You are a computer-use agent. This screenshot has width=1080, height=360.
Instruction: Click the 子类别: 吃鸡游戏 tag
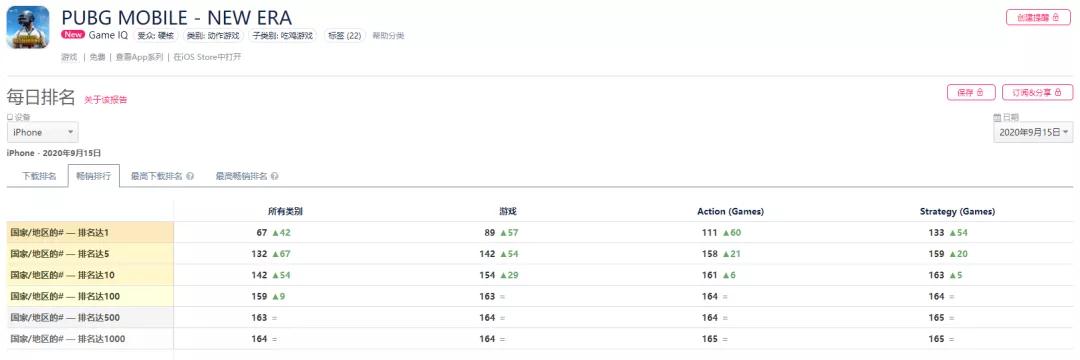pyautogui.click(x=282, y=35)
